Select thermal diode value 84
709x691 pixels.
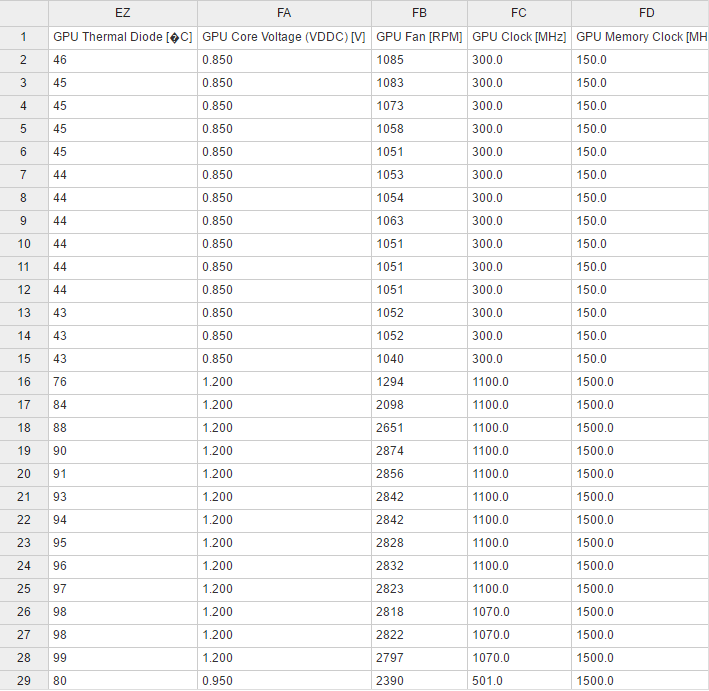pyautogui.click(x=123, y=405)
